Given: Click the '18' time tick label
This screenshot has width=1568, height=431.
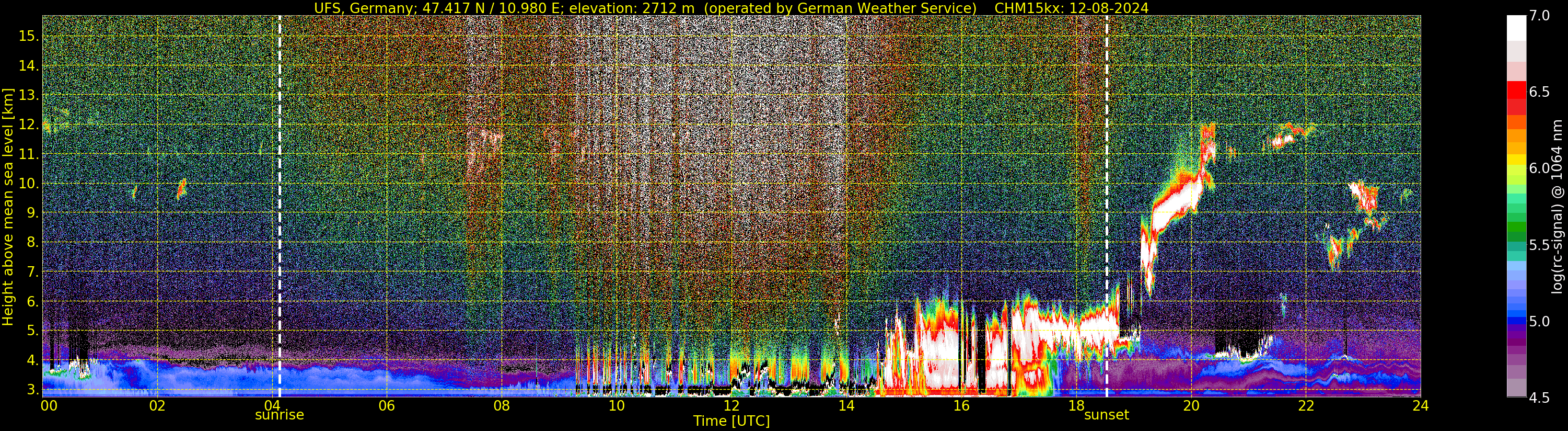Looking at the screenshot, I should click(x=1076, y=405).
